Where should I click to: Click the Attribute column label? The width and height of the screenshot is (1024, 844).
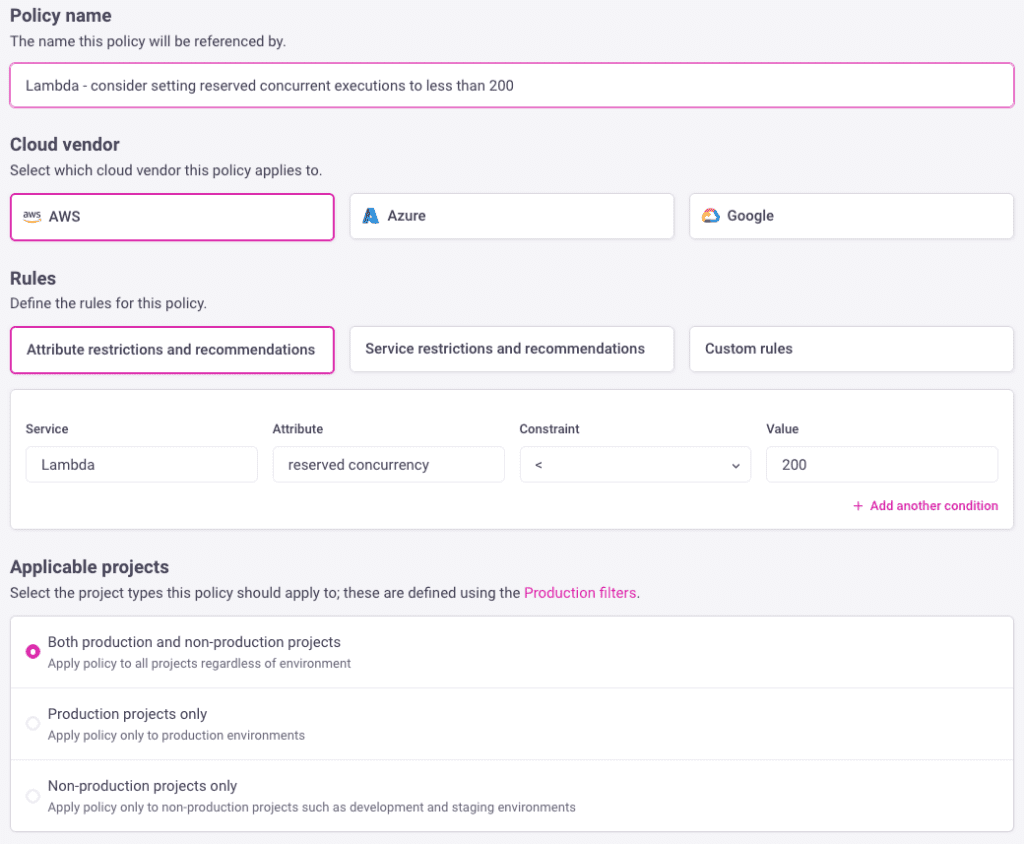[x=298, y=429]
